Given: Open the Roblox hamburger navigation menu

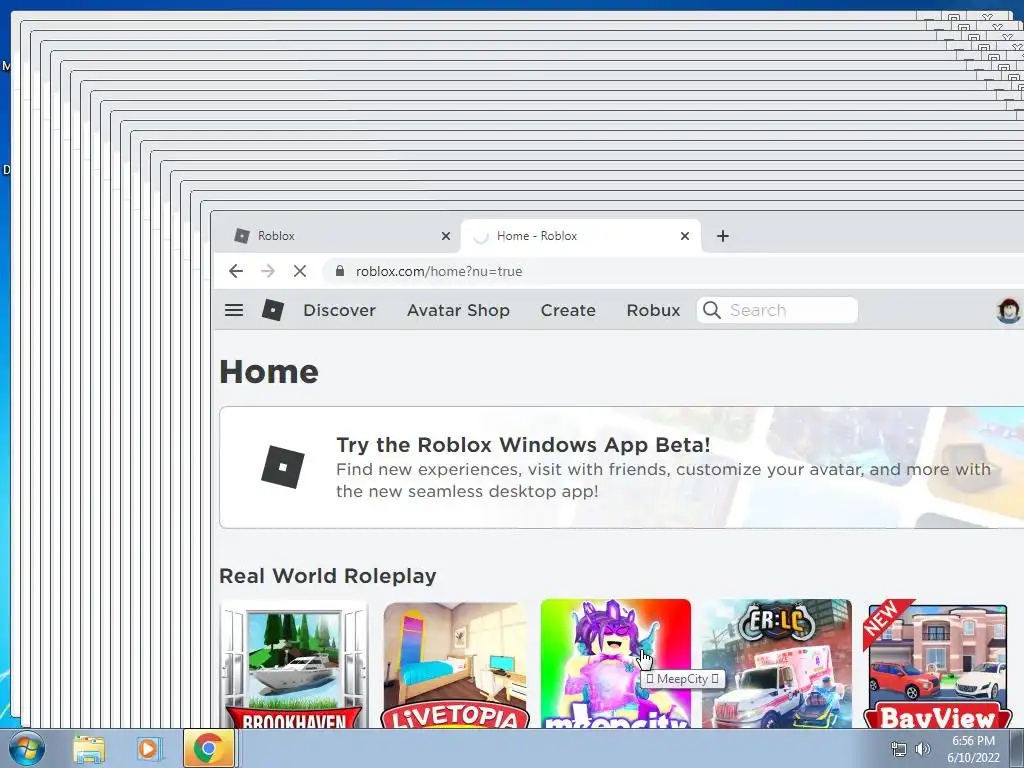Looking at the screenshot, I should pyautogui.click(x=234, y=310).
